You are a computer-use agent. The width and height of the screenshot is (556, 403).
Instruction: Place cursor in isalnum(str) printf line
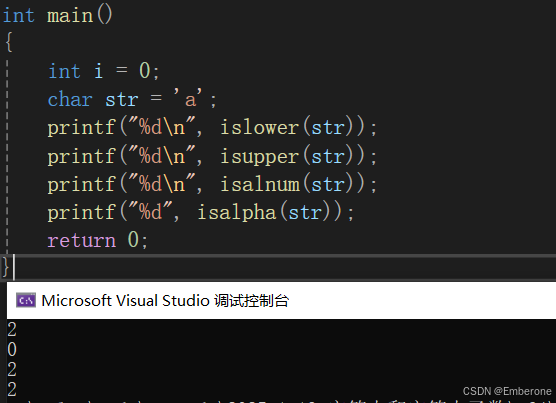click(x=212, y=184)
